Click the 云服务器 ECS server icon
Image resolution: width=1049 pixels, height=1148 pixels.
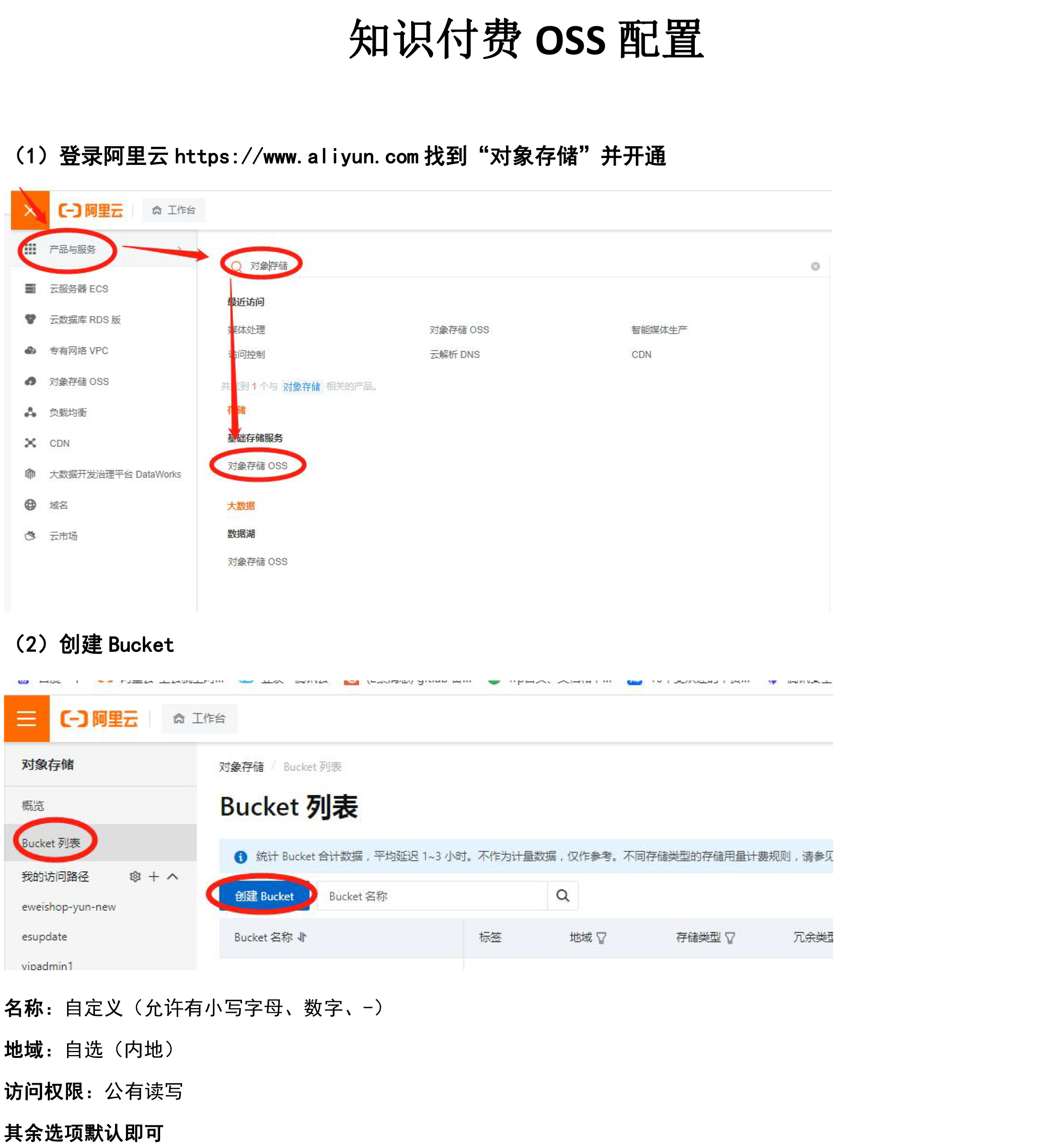30,289
